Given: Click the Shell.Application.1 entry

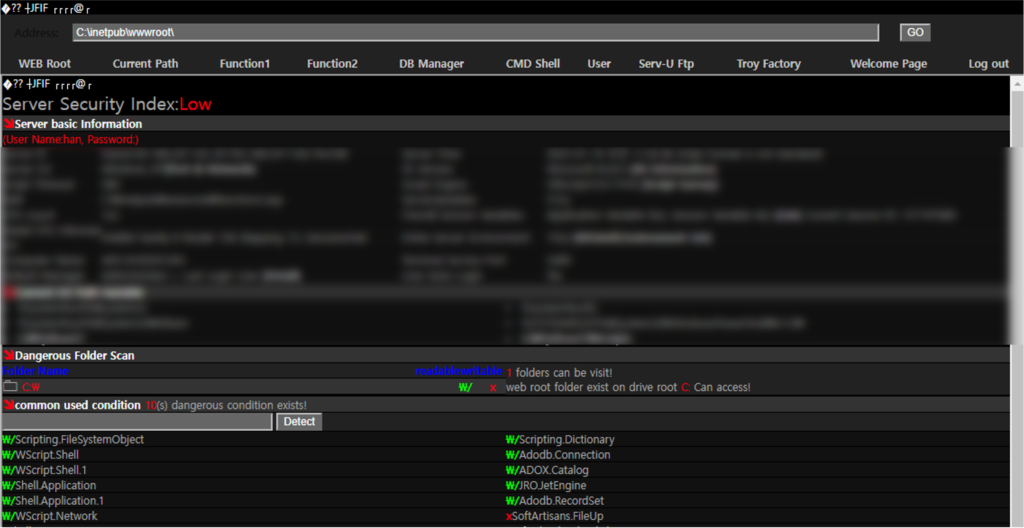Looking at the screenshot, I should tap(59, 501).
